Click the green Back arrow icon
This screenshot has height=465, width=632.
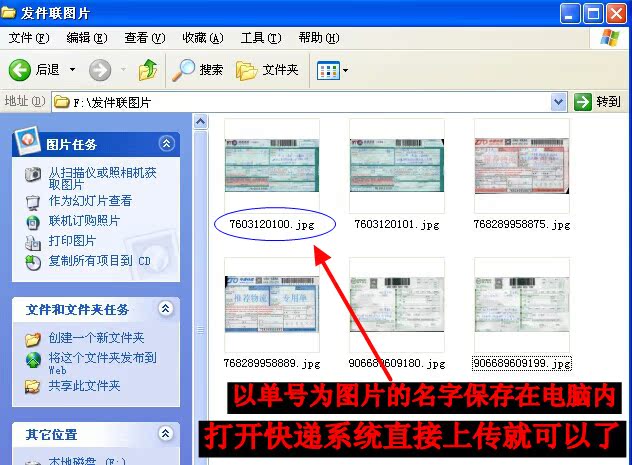[19, 70]
